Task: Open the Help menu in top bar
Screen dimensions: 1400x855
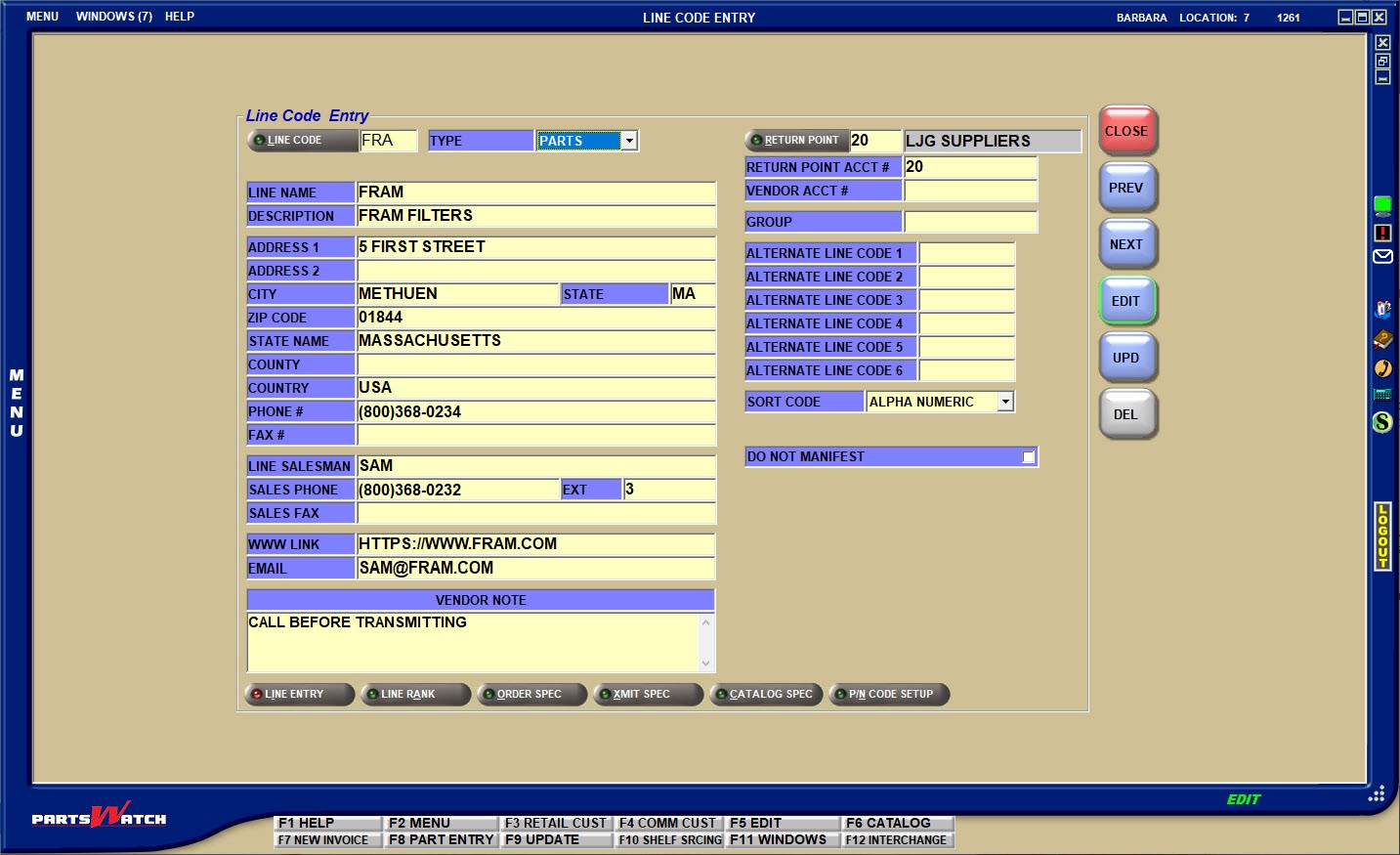Action: tap(180, 17)
